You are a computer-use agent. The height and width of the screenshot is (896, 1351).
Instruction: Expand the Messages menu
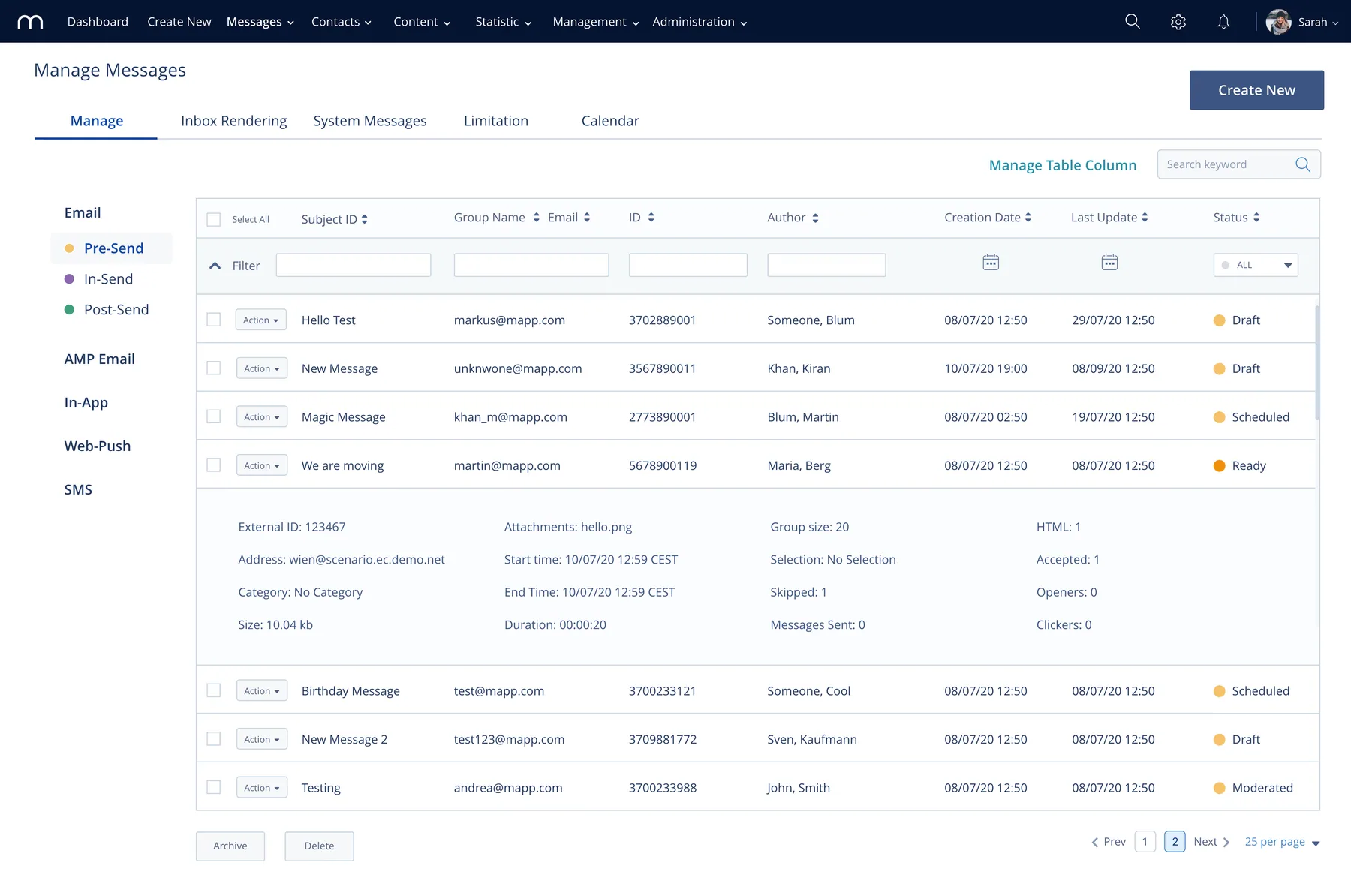tap(260, 22)
